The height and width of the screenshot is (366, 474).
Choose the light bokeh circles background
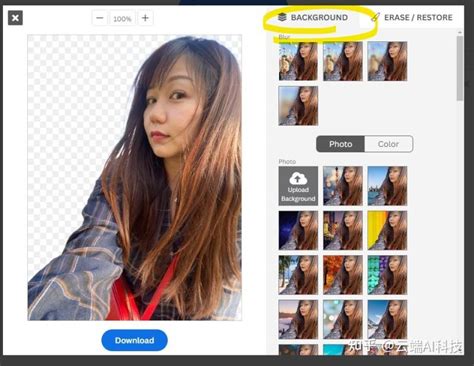pos(343,319)
